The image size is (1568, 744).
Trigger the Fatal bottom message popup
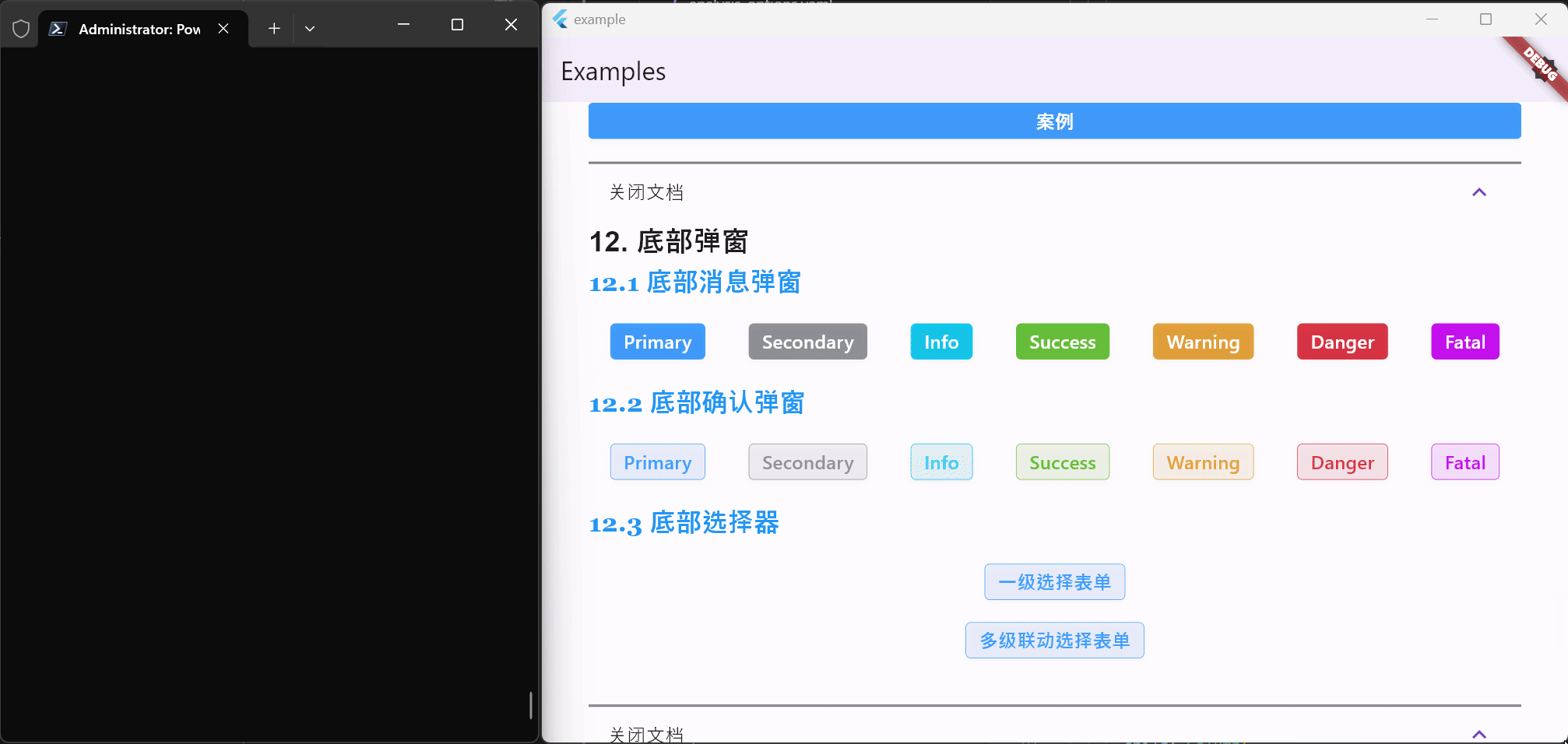[x=1464, y=341]
